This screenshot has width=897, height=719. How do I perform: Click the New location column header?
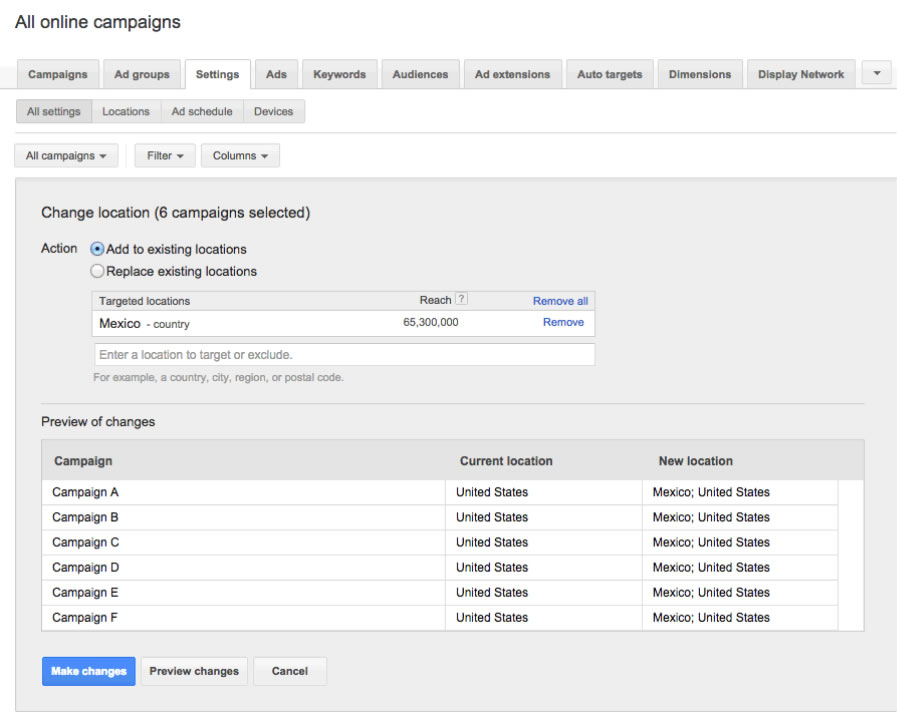click(x=696, y=461)
